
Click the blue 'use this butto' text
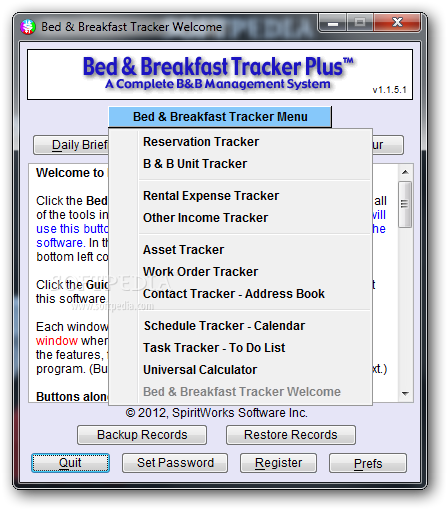click(72, 229)
